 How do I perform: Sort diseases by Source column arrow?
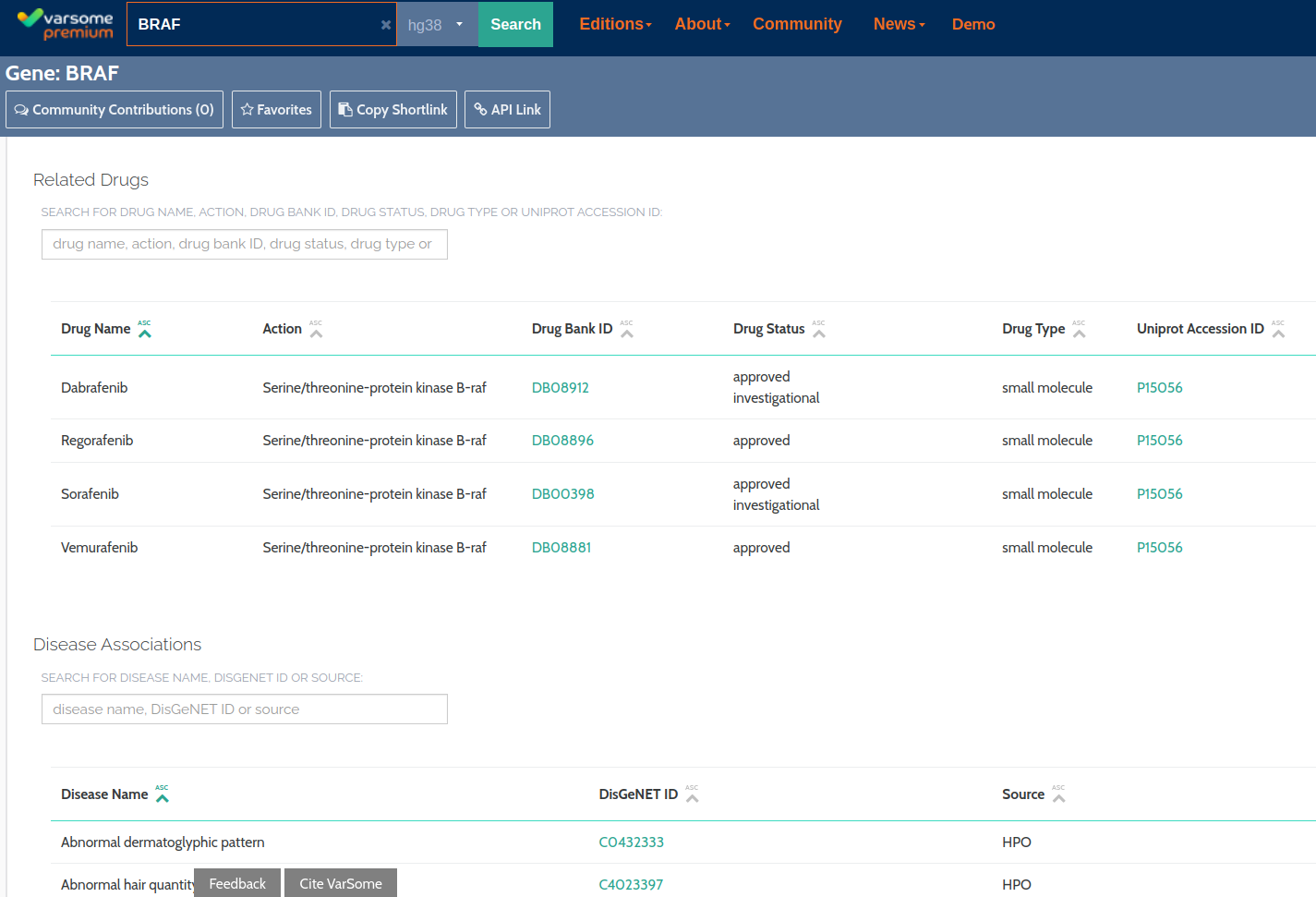point(1058,794)
